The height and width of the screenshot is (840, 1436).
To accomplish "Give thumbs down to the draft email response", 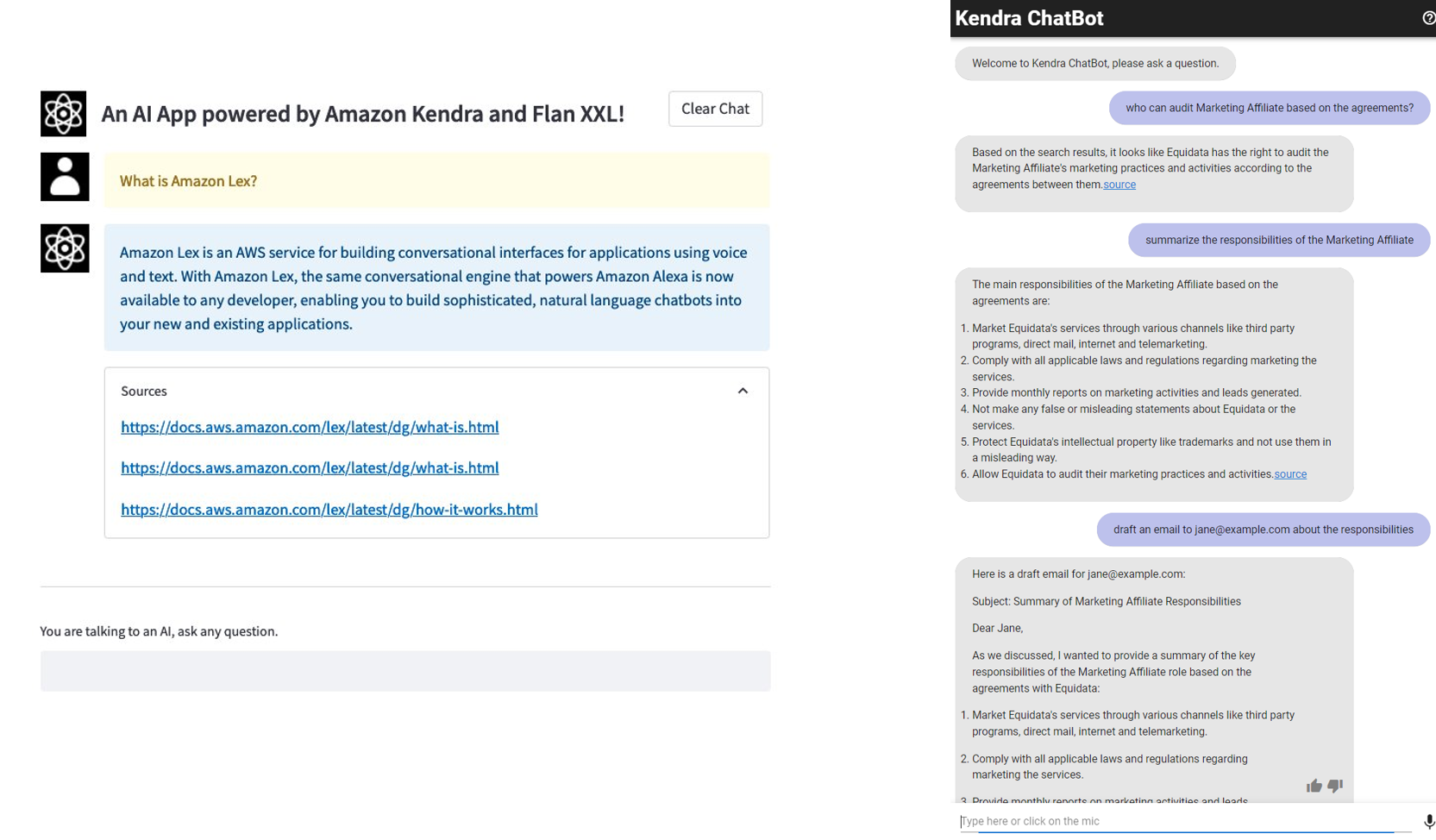I will 1335,786.
